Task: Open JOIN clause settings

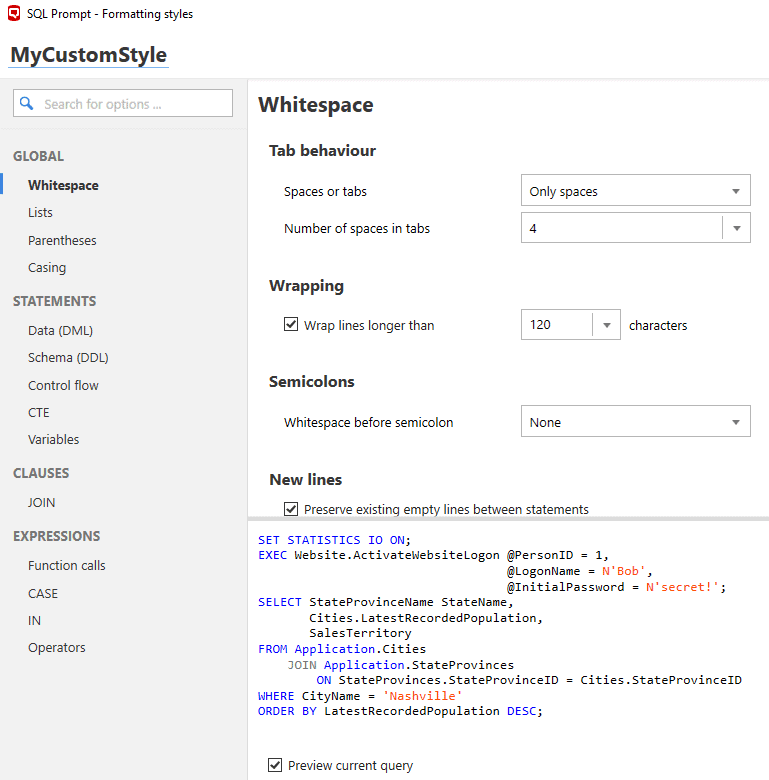Action: 41,502
